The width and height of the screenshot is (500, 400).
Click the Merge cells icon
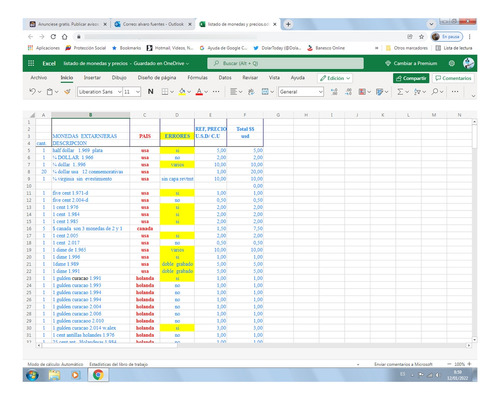(x=265, y=92)
